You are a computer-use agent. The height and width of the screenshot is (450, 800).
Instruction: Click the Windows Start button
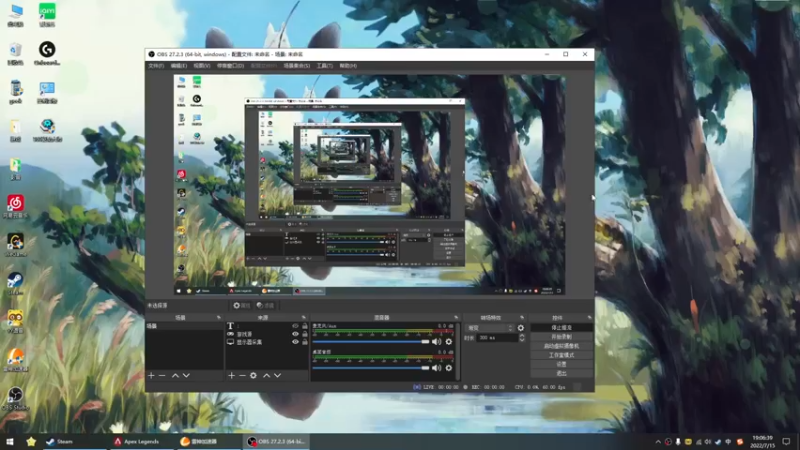pos(10,441)
